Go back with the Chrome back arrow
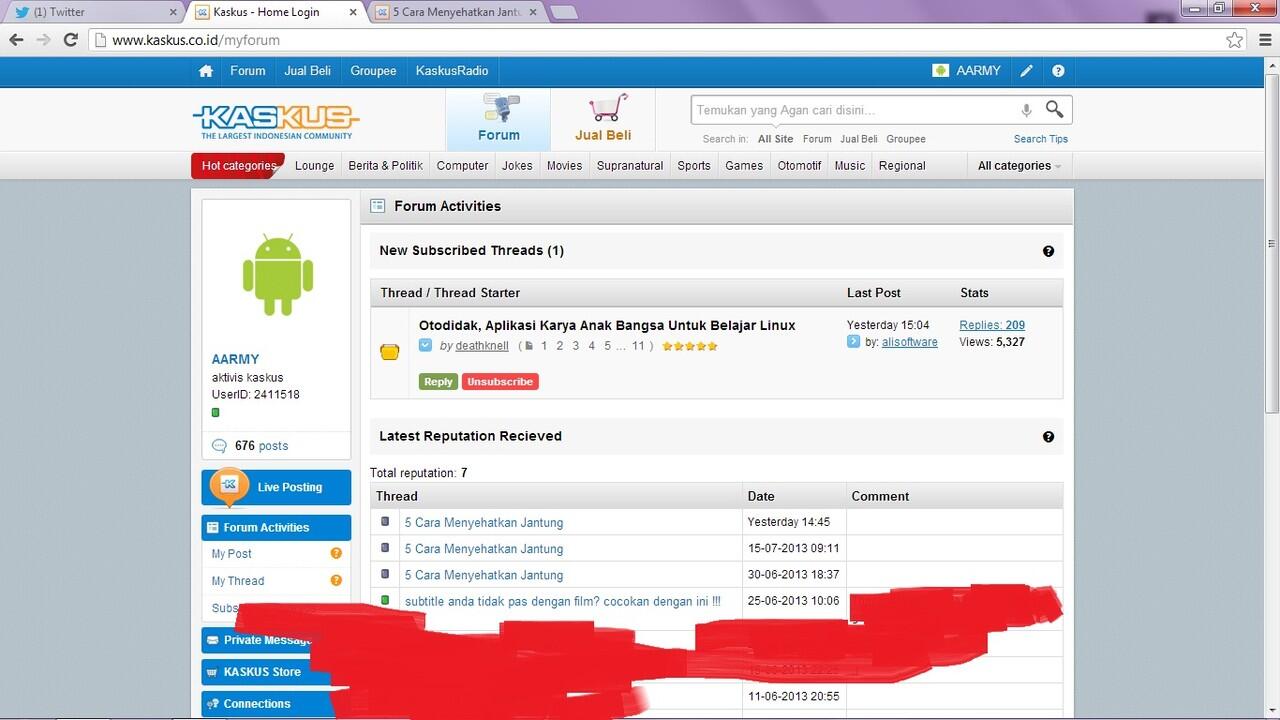Viewport: 1280px width, 720px height. tap(16, 40)
